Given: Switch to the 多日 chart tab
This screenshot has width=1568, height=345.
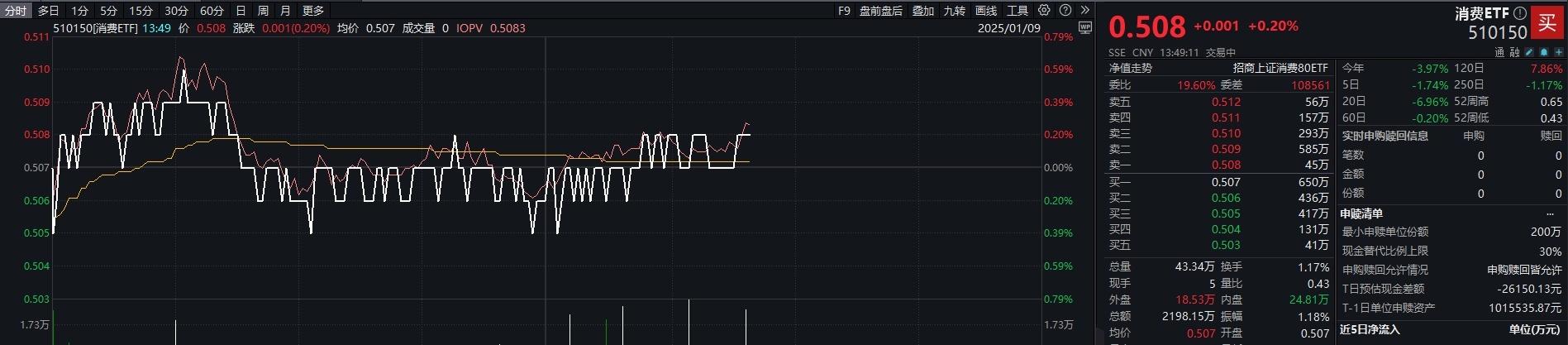Looking at the screenshot, I should tap(48, 11).
